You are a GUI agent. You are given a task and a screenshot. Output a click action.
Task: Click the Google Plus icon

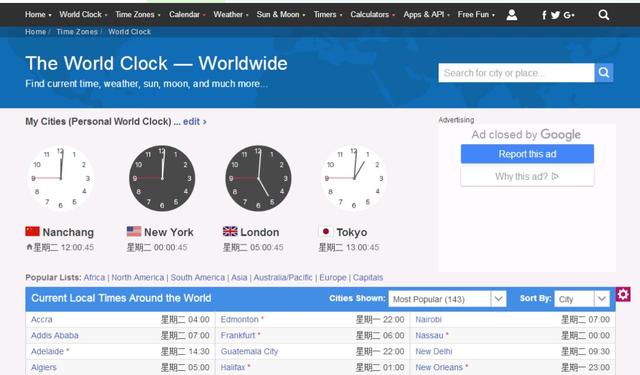[x=569, y=15]
